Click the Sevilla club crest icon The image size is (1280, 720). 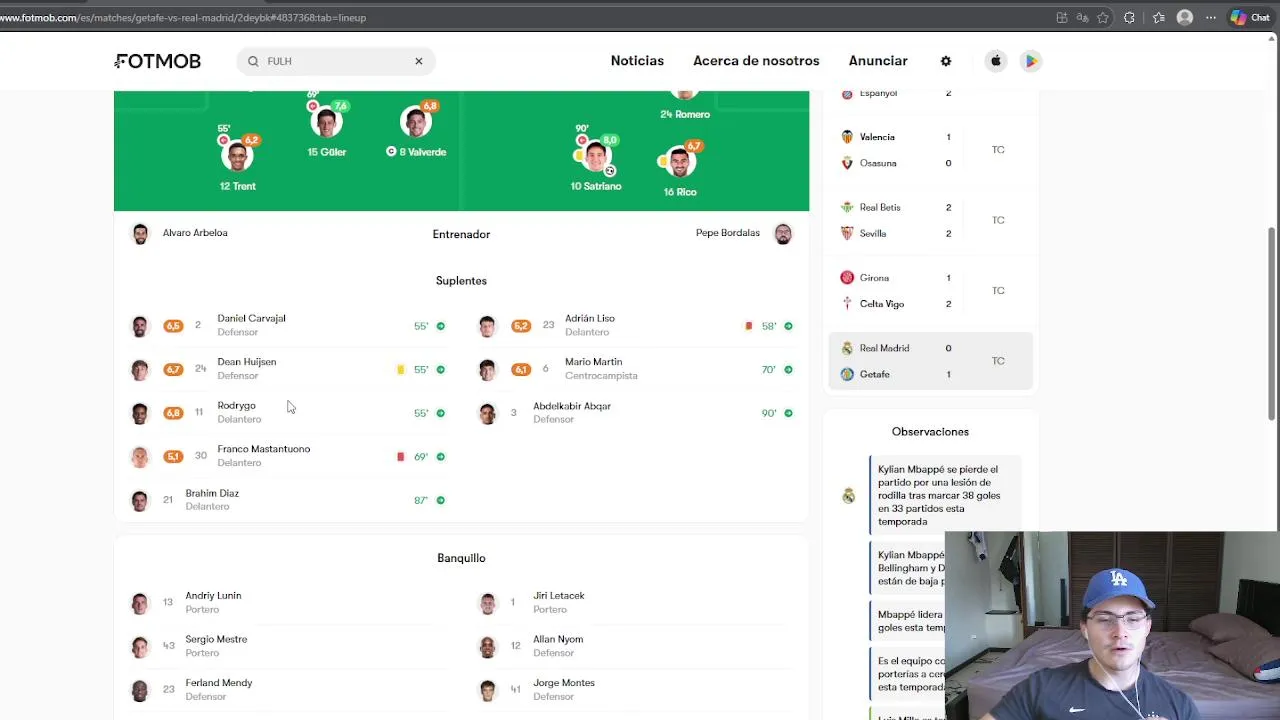pyautogui.click(x=847, y=233)
